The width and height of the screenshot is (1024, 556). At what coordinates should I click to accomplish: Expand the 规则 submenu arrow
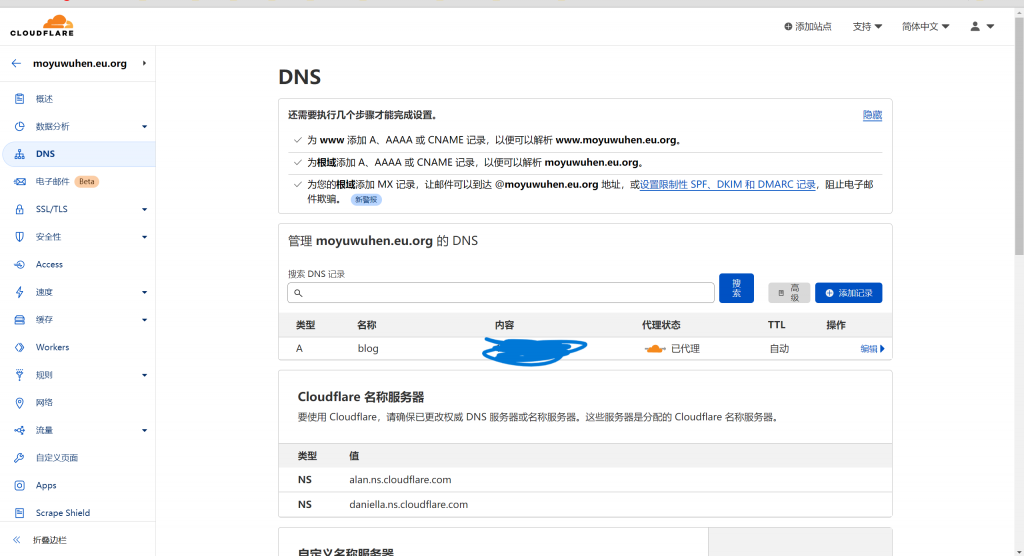[144, 375]
